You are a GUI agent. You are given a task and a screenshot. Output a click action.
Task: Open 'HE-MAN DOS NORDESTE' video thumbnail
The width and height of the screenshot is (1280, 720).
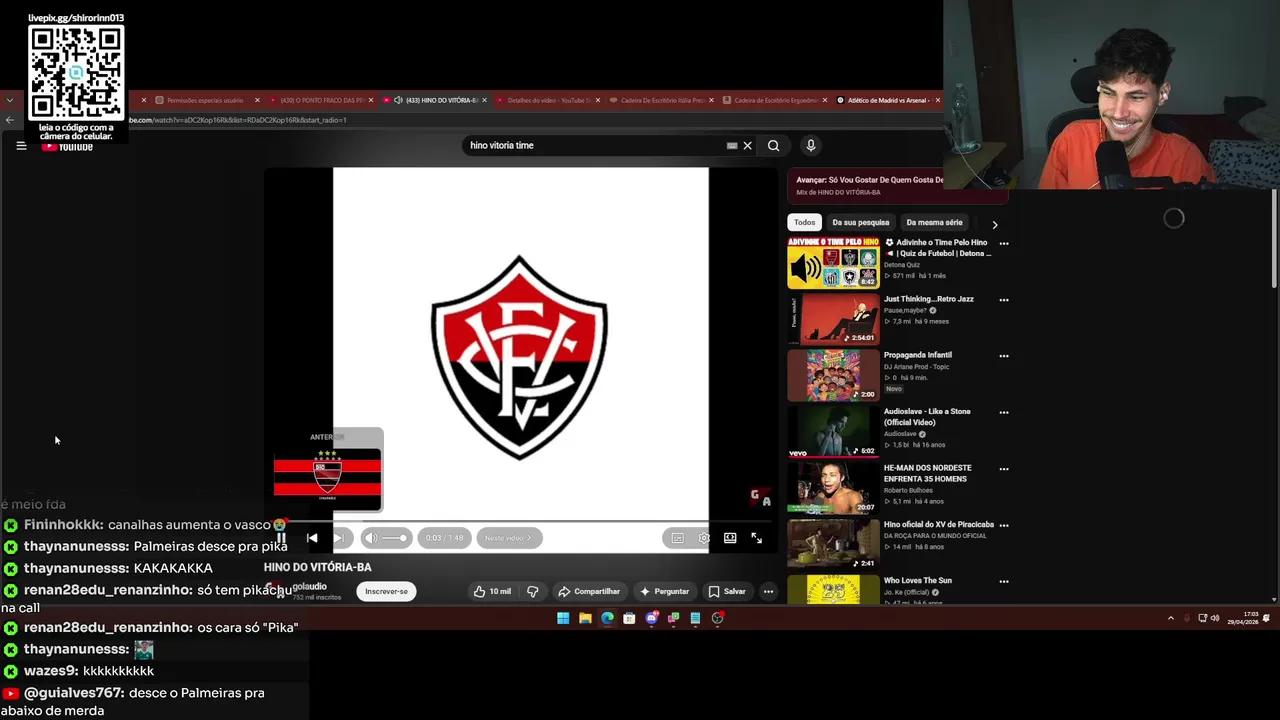(x=833, y=487)
